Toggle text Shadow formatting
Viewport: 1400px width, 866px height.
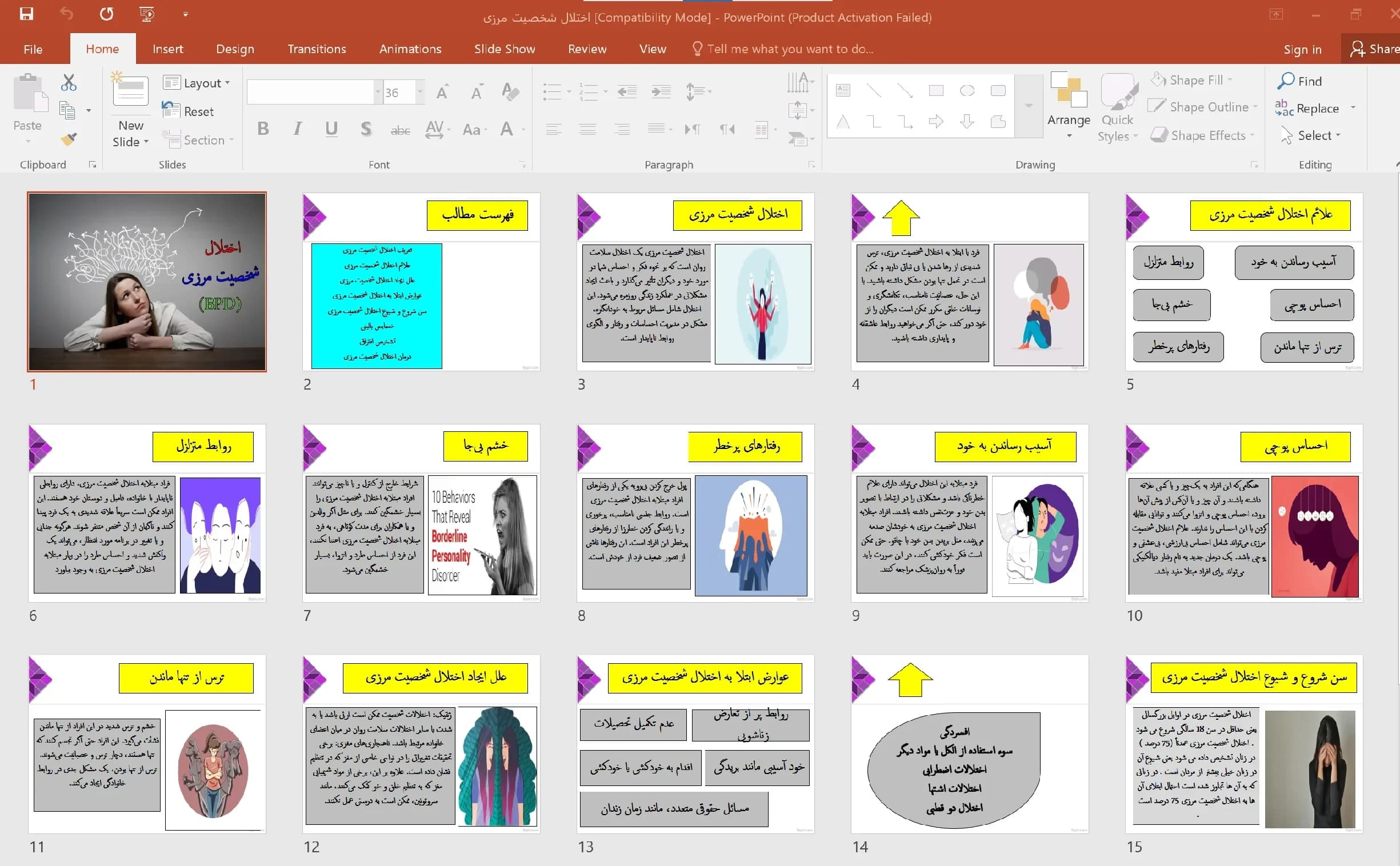[x=366, y=129]
